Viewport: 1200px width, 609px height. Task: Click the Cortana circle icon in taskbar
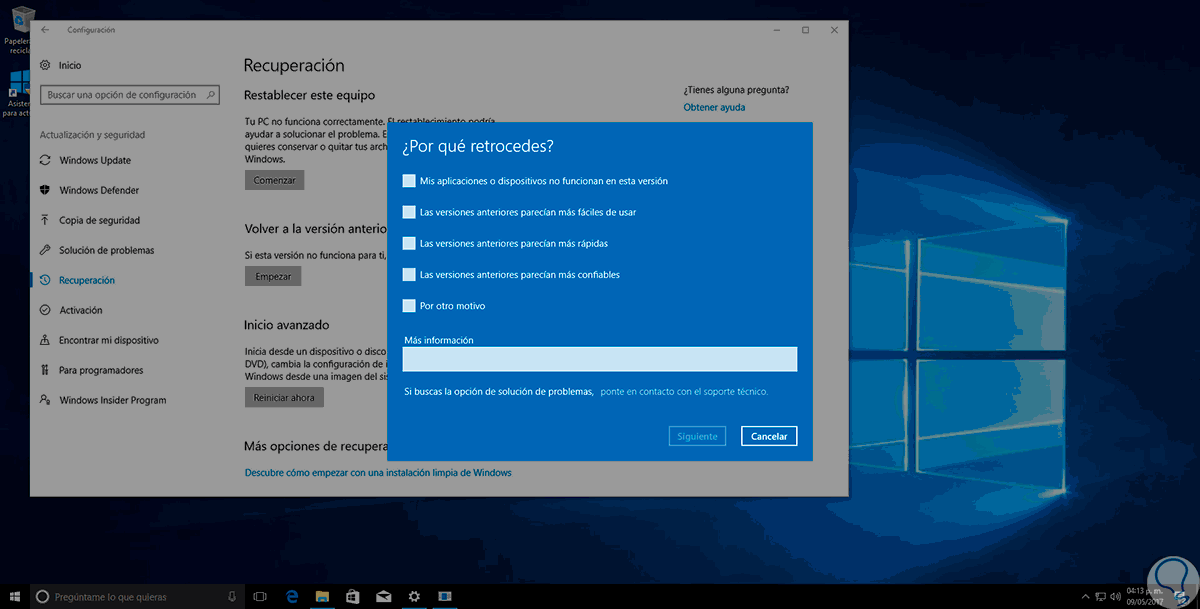point(43,596)
